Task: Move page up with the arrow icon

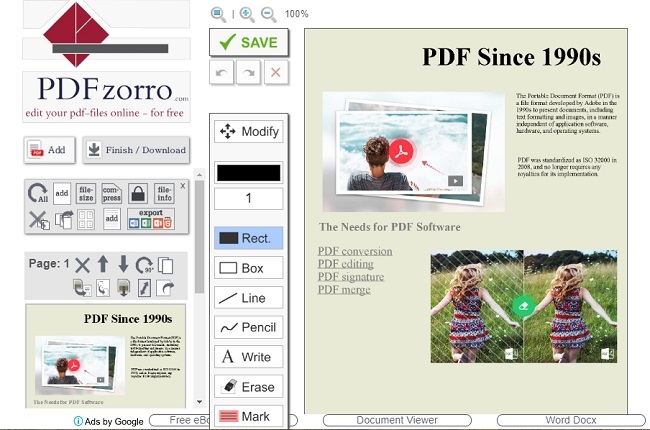Action: point(104,265)
